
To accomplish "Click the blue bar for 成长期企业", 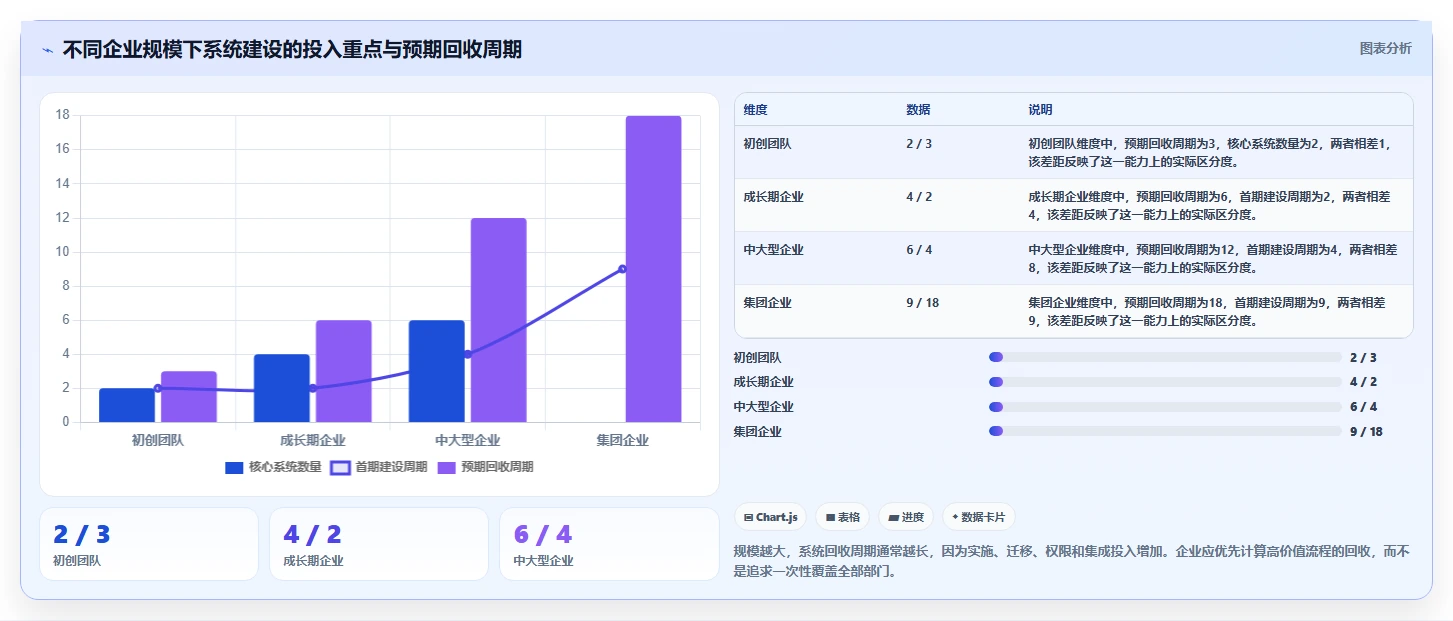I will (282, 388).
